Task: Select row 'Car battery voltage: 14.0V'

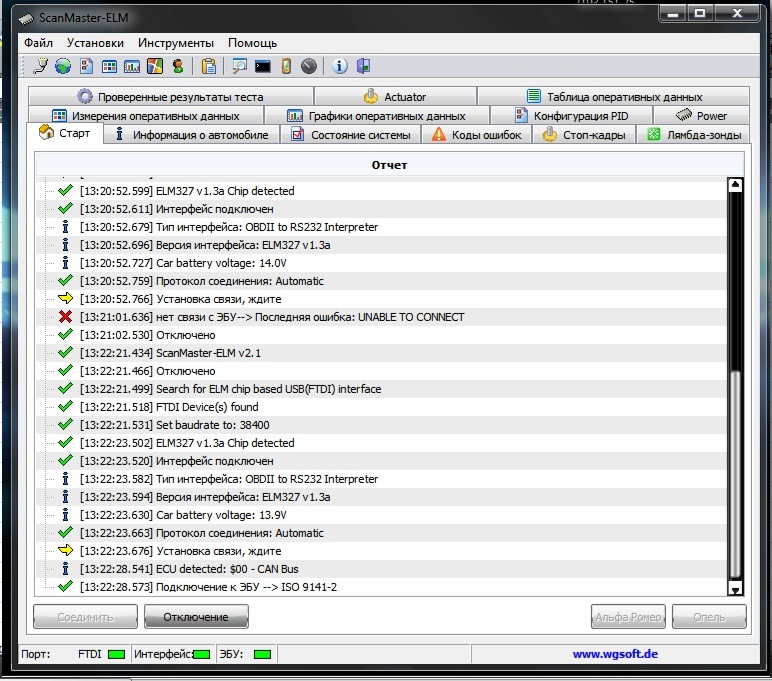Action: coord(381,263)
